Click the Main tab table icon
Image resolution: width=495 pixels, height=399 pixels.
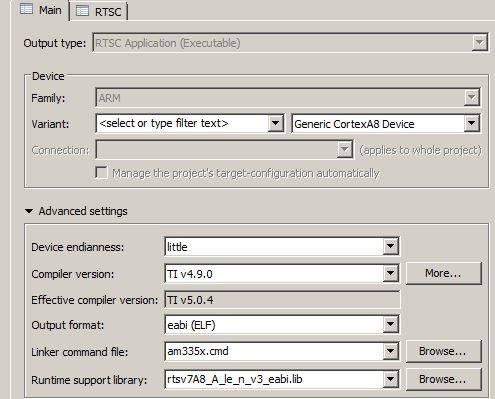click(26, 9)
